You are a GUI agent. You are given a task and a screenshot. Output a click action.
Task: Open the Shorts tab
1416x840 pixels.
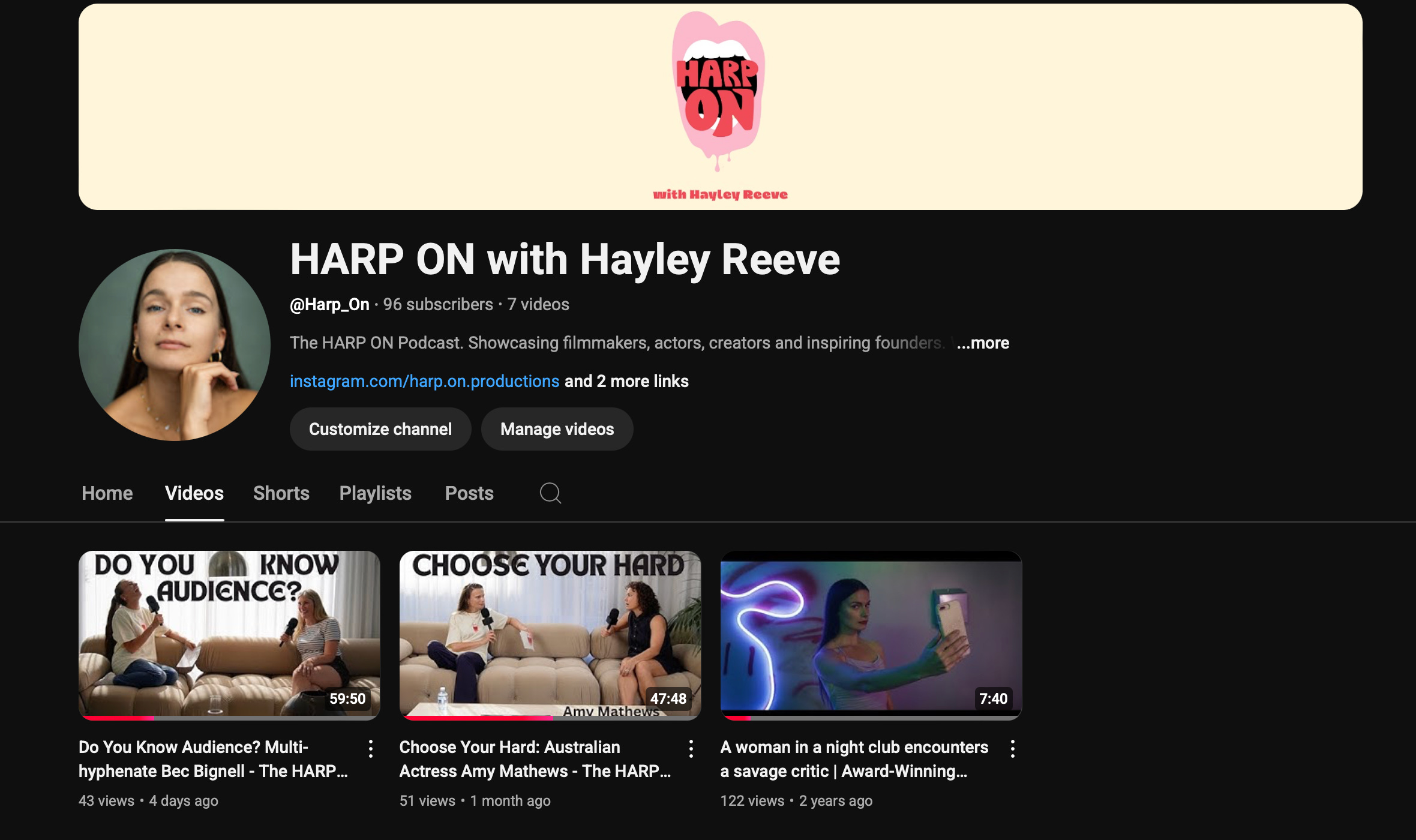tap(281, 493)
